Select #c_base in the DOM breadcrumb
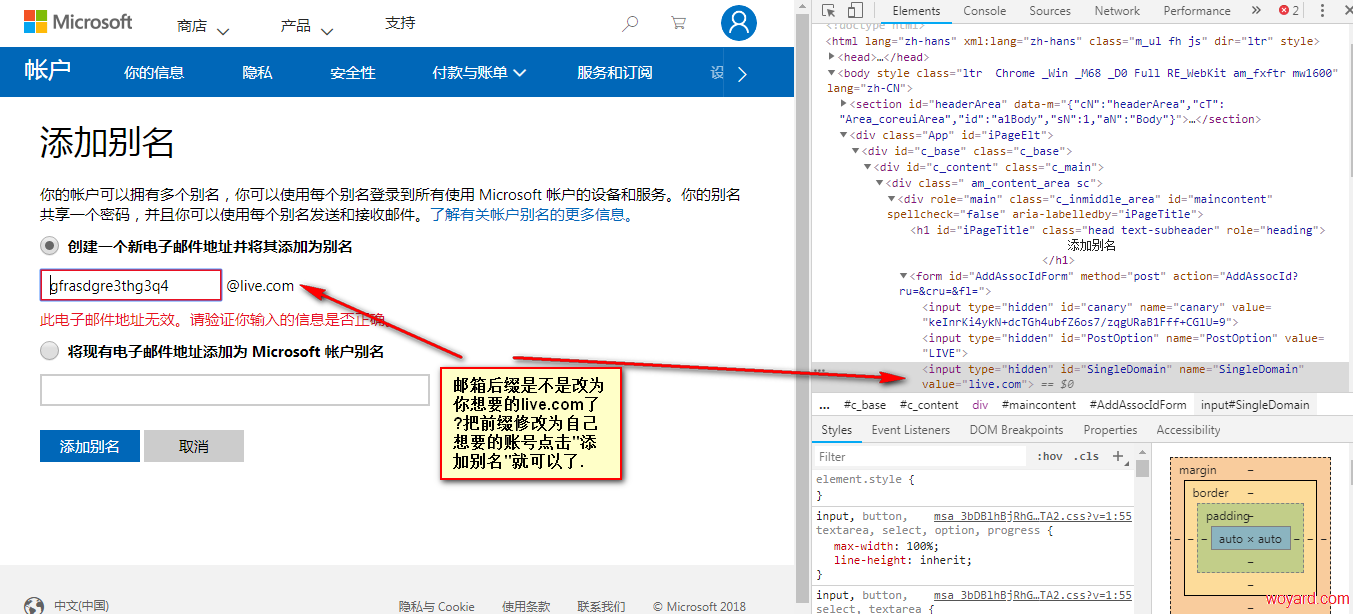This screenshot has width=1353, height=614. tap(866, 405)
